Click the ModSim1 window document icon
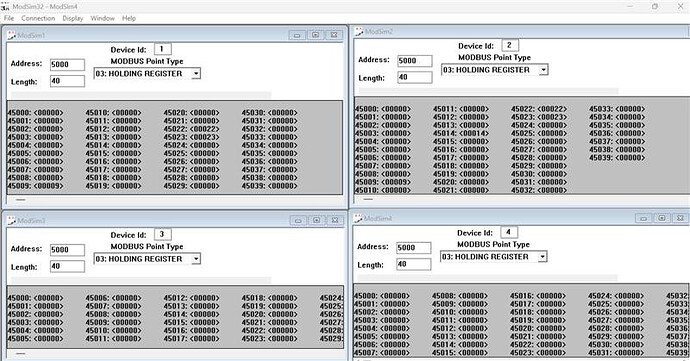The height and width of the screenshot is (361, 690). (11, 35)
